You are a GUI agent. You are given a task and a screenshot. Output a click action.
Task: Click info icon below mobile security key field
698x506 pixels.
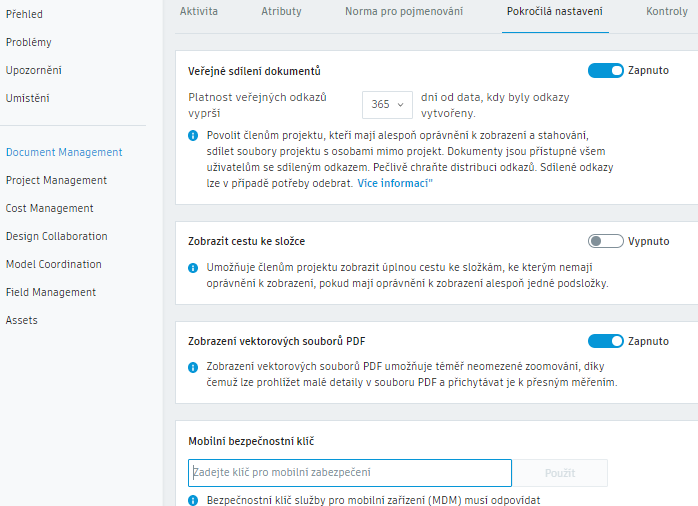coord(193,498)
